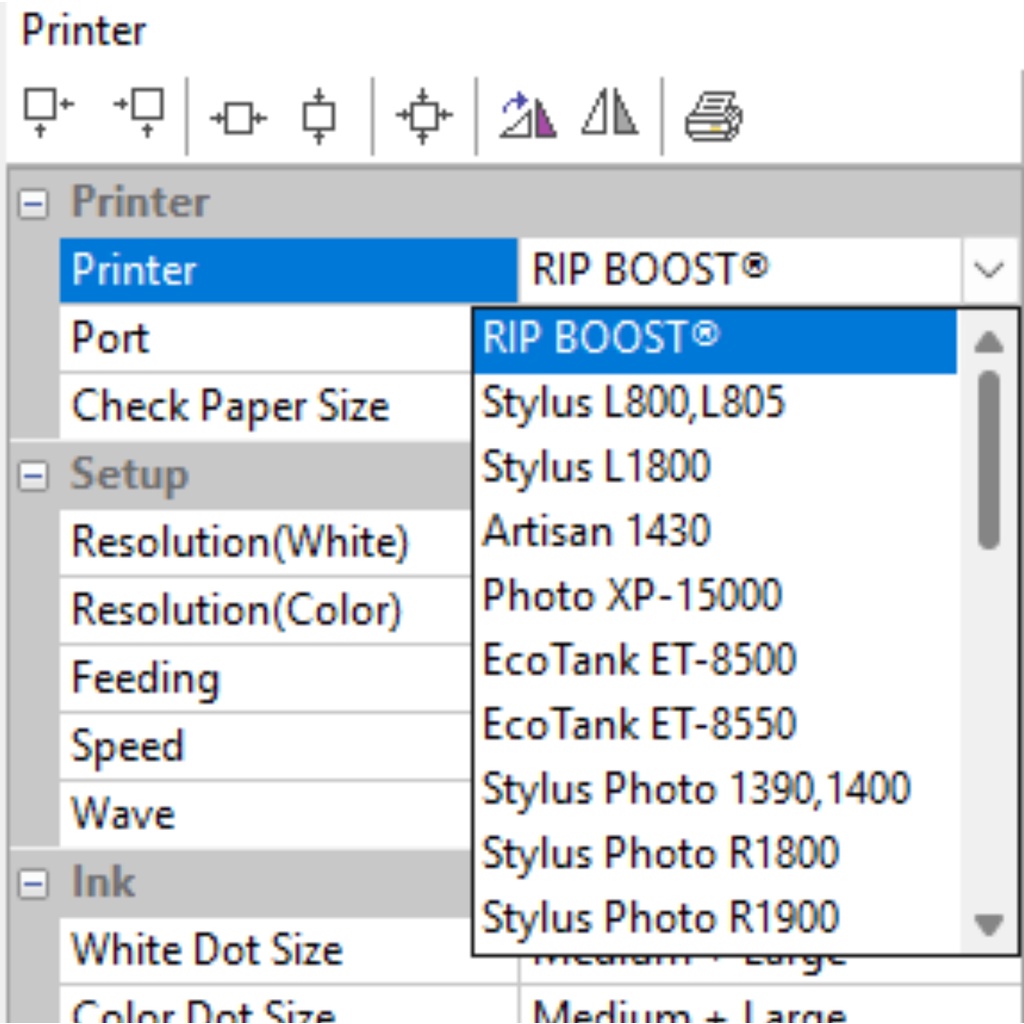The image size is (1024, 1024).
Task: Click the scroll up arrow in printer list
Action: 988,342
